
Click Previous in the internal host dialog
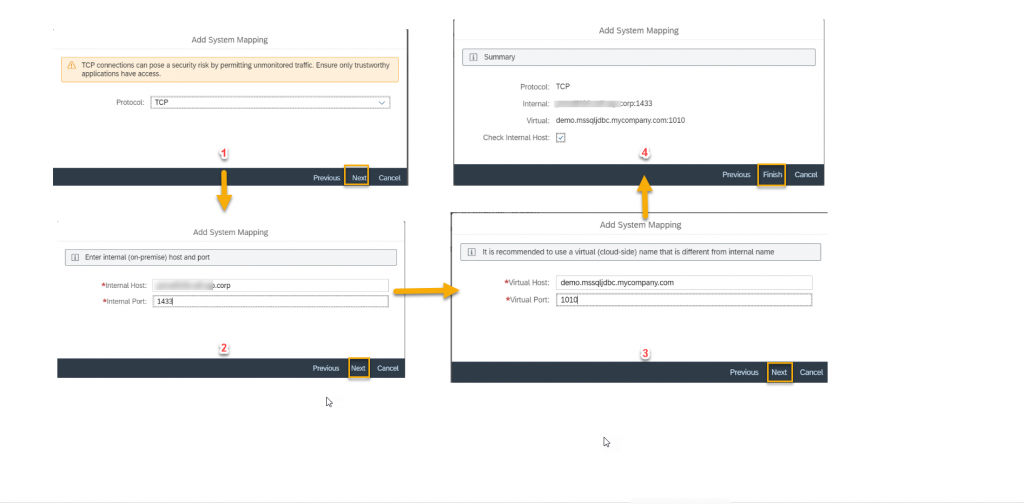(x=326, y=368)
